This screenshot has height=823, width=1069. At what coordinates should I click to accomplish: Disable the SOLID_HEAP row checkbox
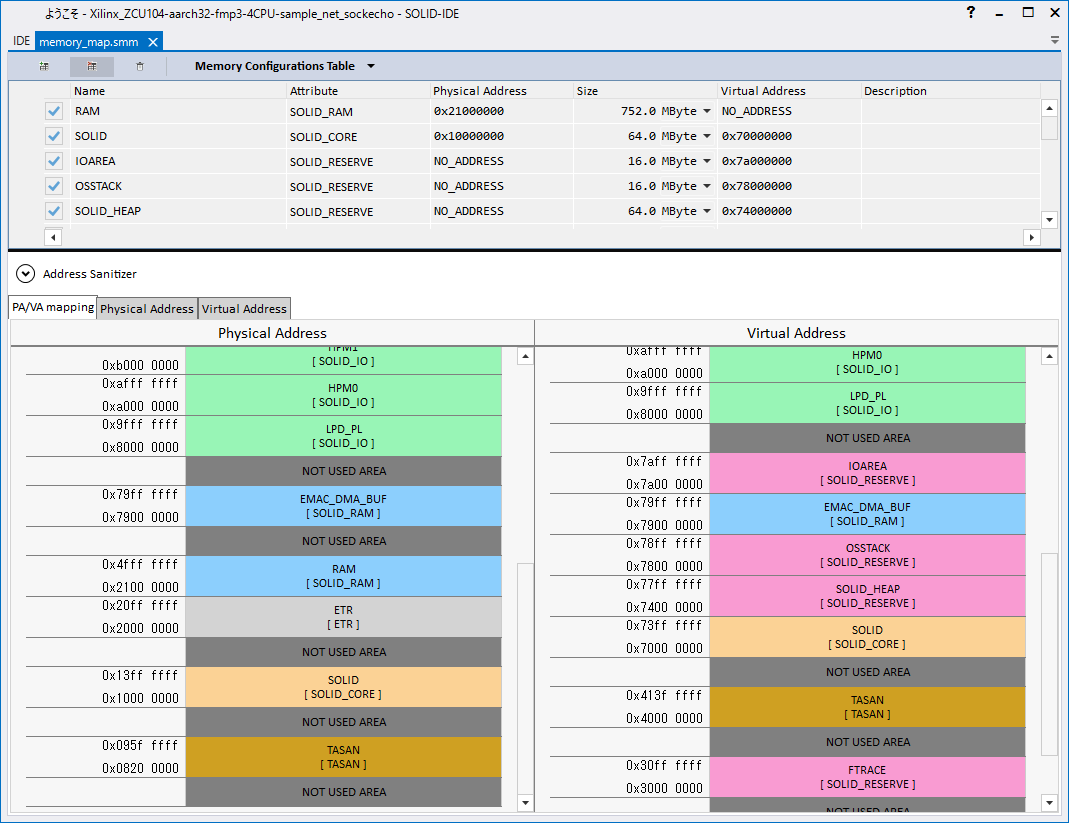(54, 211)
